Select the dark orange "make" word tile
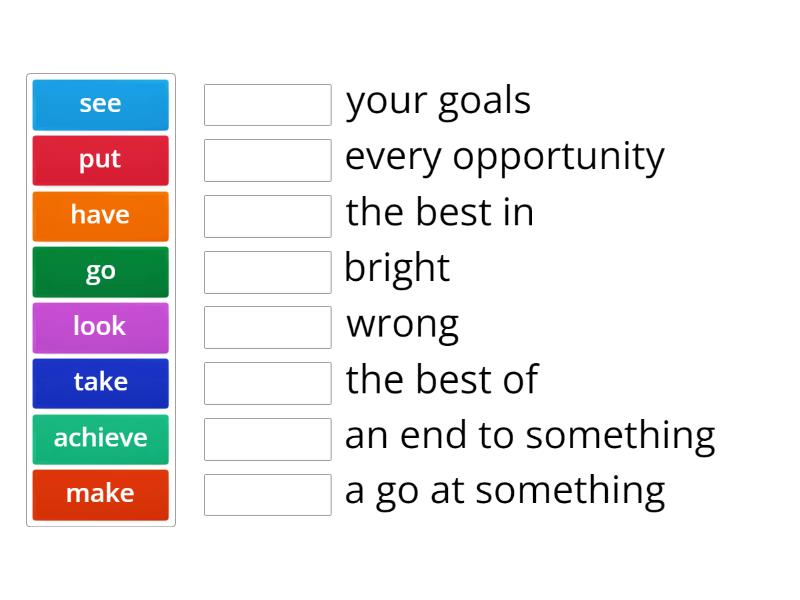Screen dimensions: 800x600 pyautogui.click(x=100, y=494)
